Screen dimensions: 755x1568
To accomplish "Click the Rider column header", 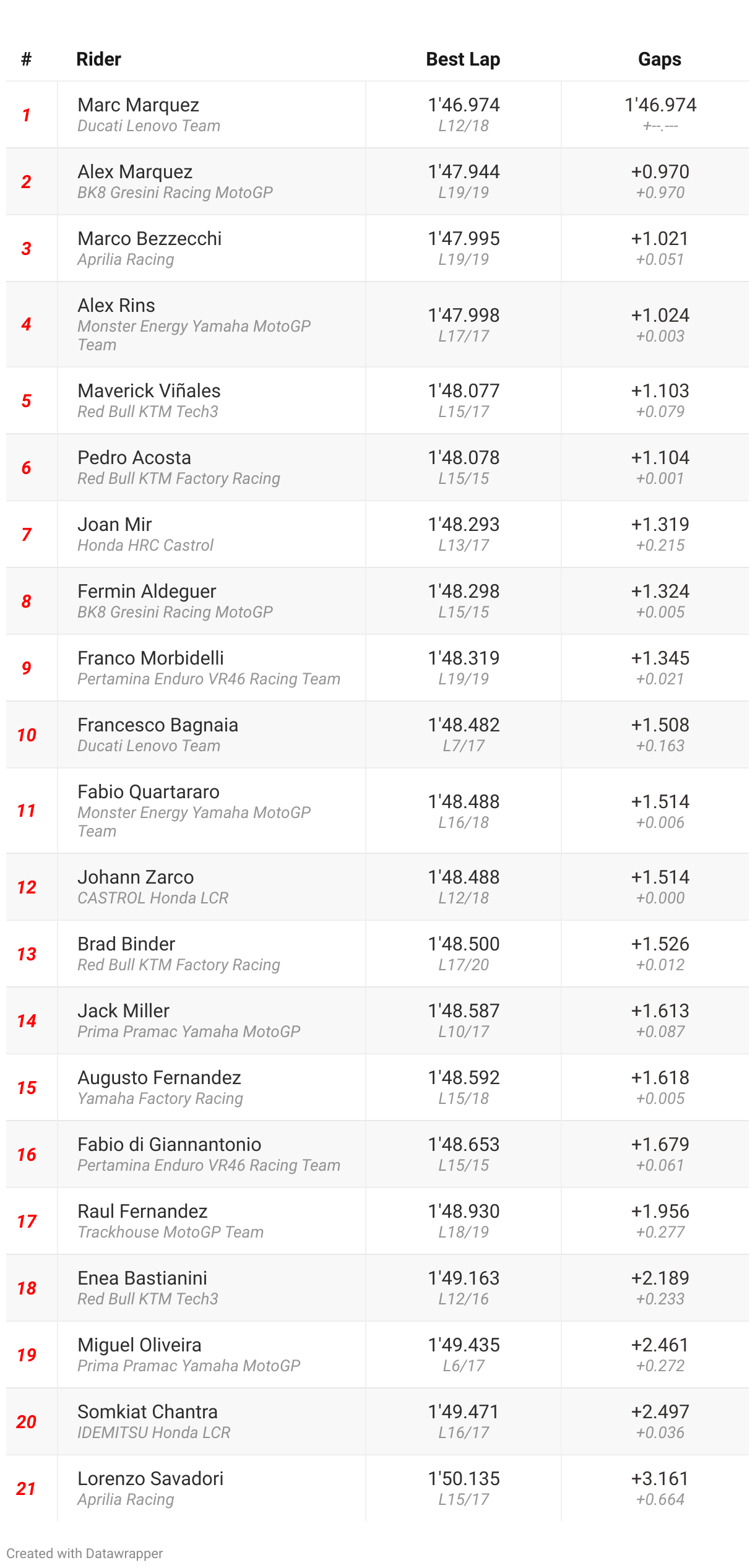I will pyautogui.click(x=98, y=59).
